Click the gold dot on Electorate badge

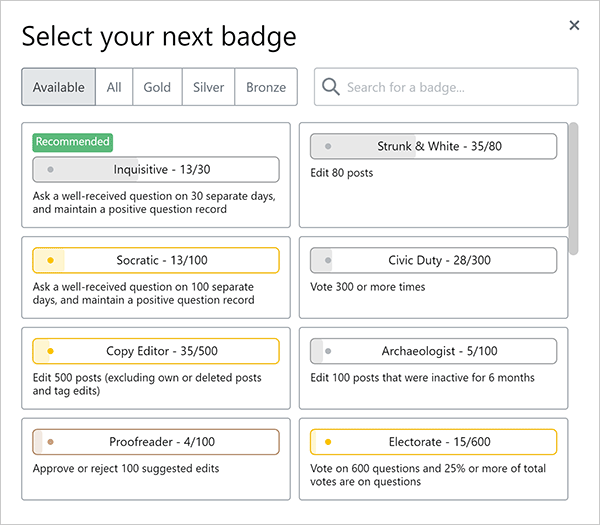(x=328, y=442)
